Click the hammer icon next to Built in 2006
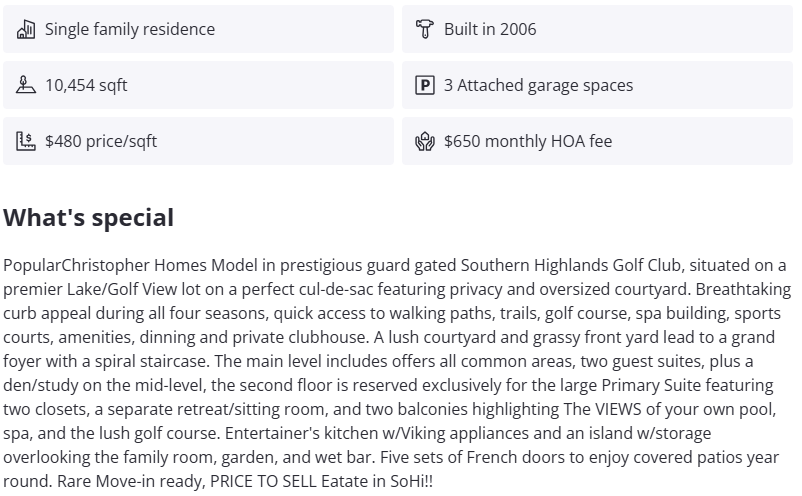Viewport: 802px width, 496px height. pyautogui.click(x=425, y=29)
